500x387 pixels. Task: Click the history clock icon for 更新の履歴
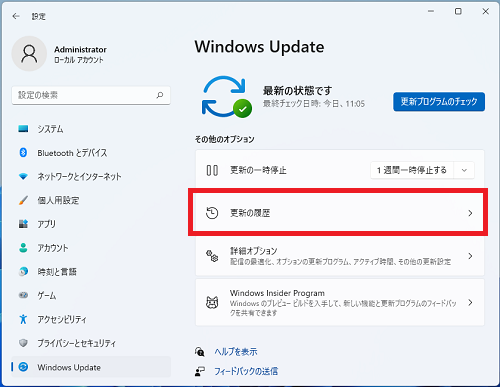click(212, 213)
